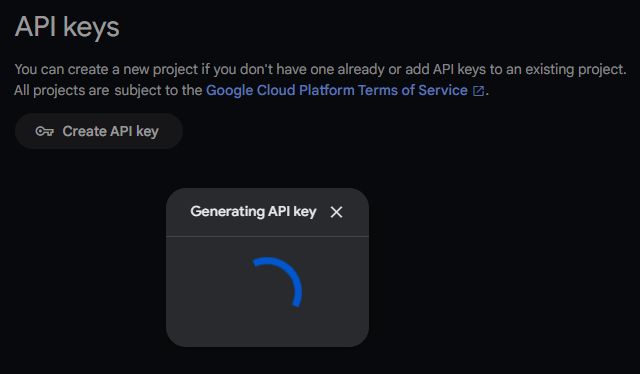Click the "key" word on Create API key

tap(147, 132)
